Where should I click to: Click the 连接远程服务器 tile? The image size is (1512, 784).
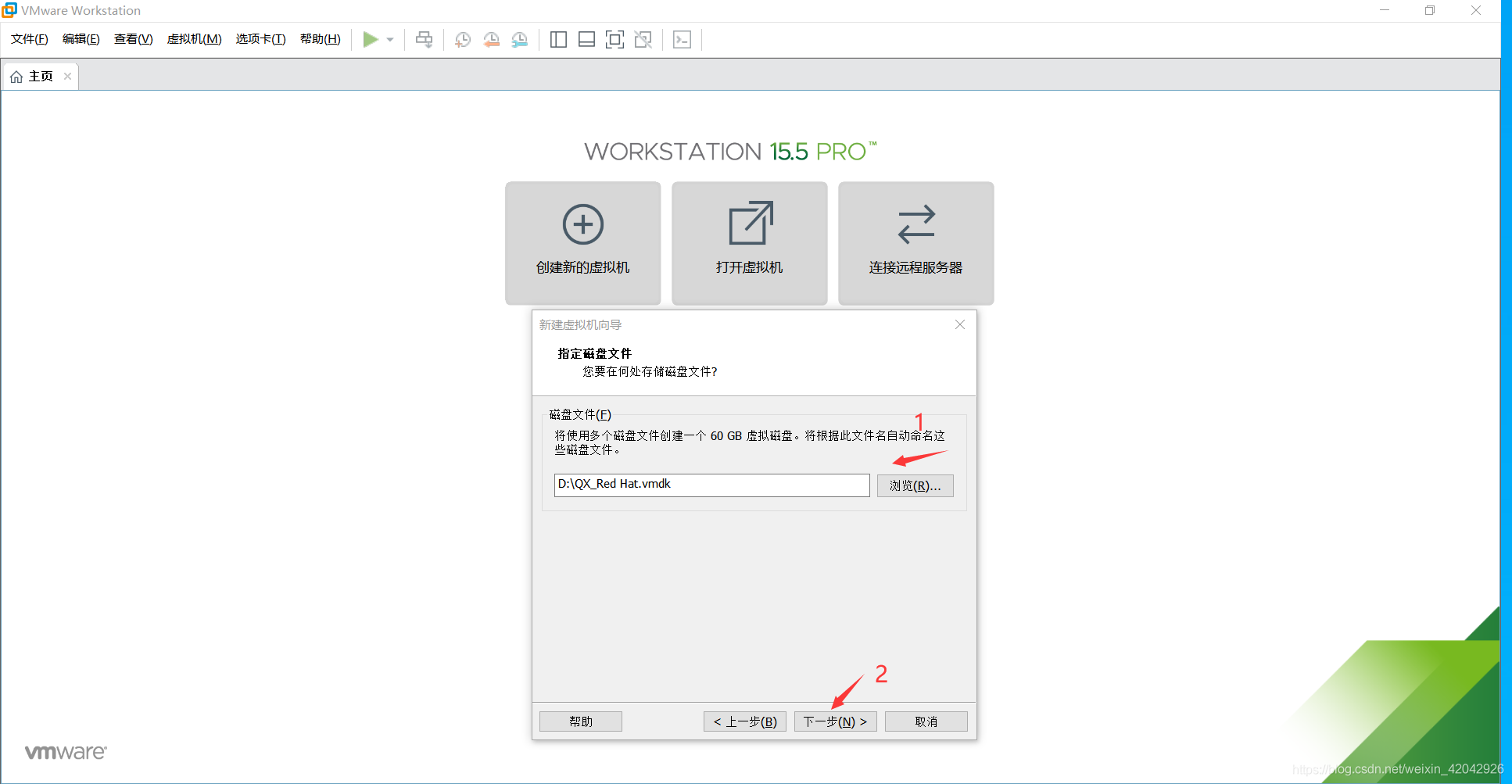916,243
